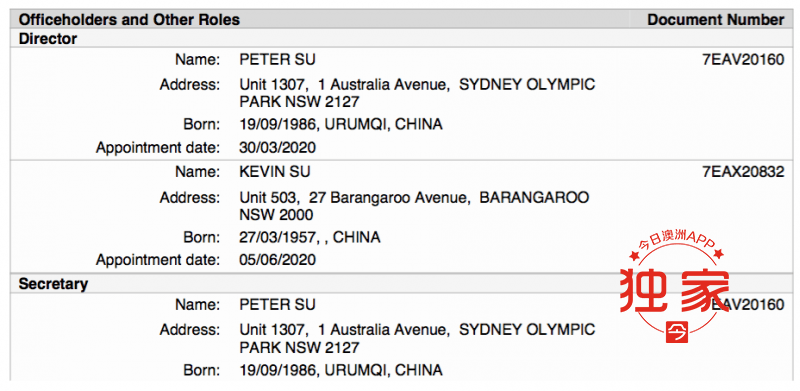Click document number 7EAX20832
Viewport: 800px width, 391px height.
click(743, 172)
